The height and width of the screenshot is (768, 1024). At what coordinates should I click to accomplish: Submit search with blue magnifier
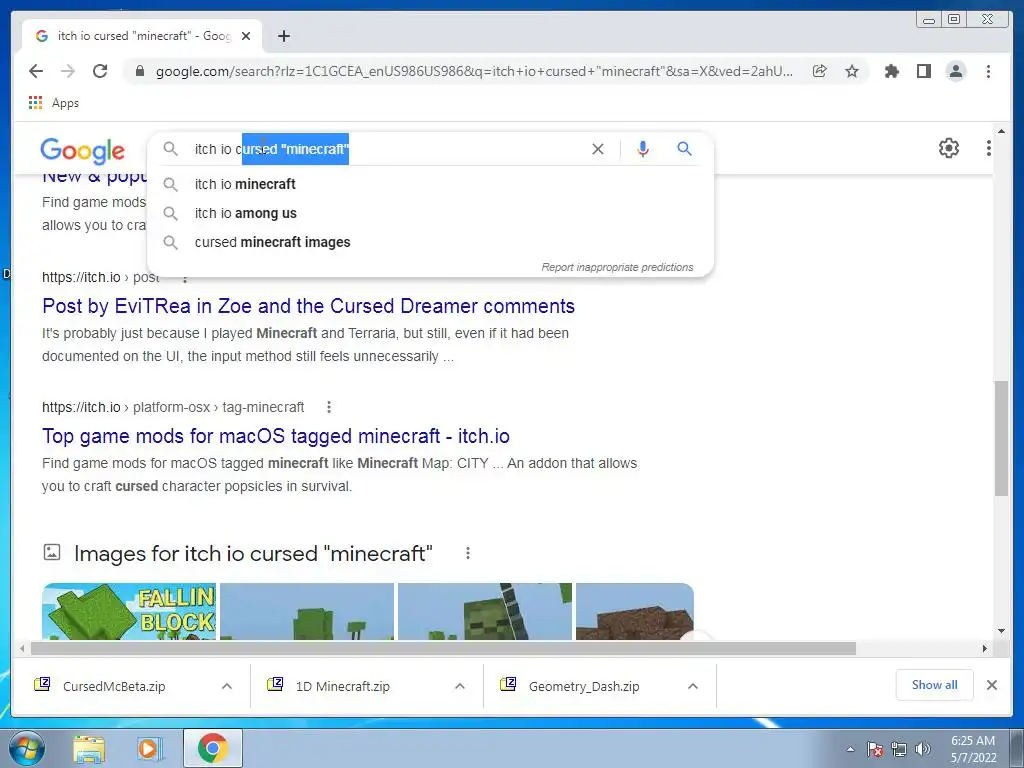tap(684, 149)
